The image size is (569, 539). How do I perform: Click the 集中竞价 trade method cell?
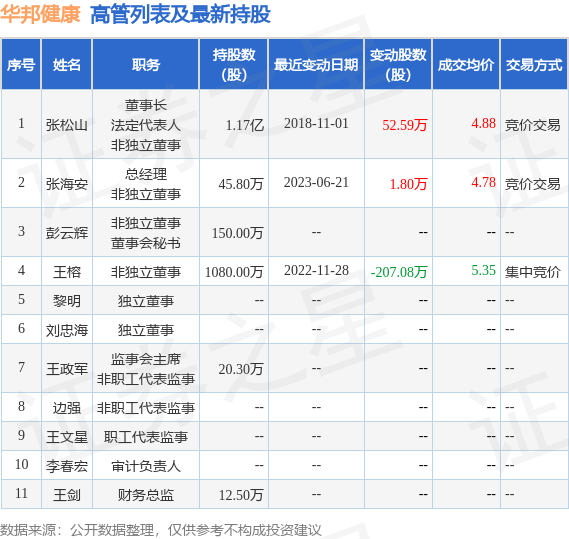click(x=532, y=272)
